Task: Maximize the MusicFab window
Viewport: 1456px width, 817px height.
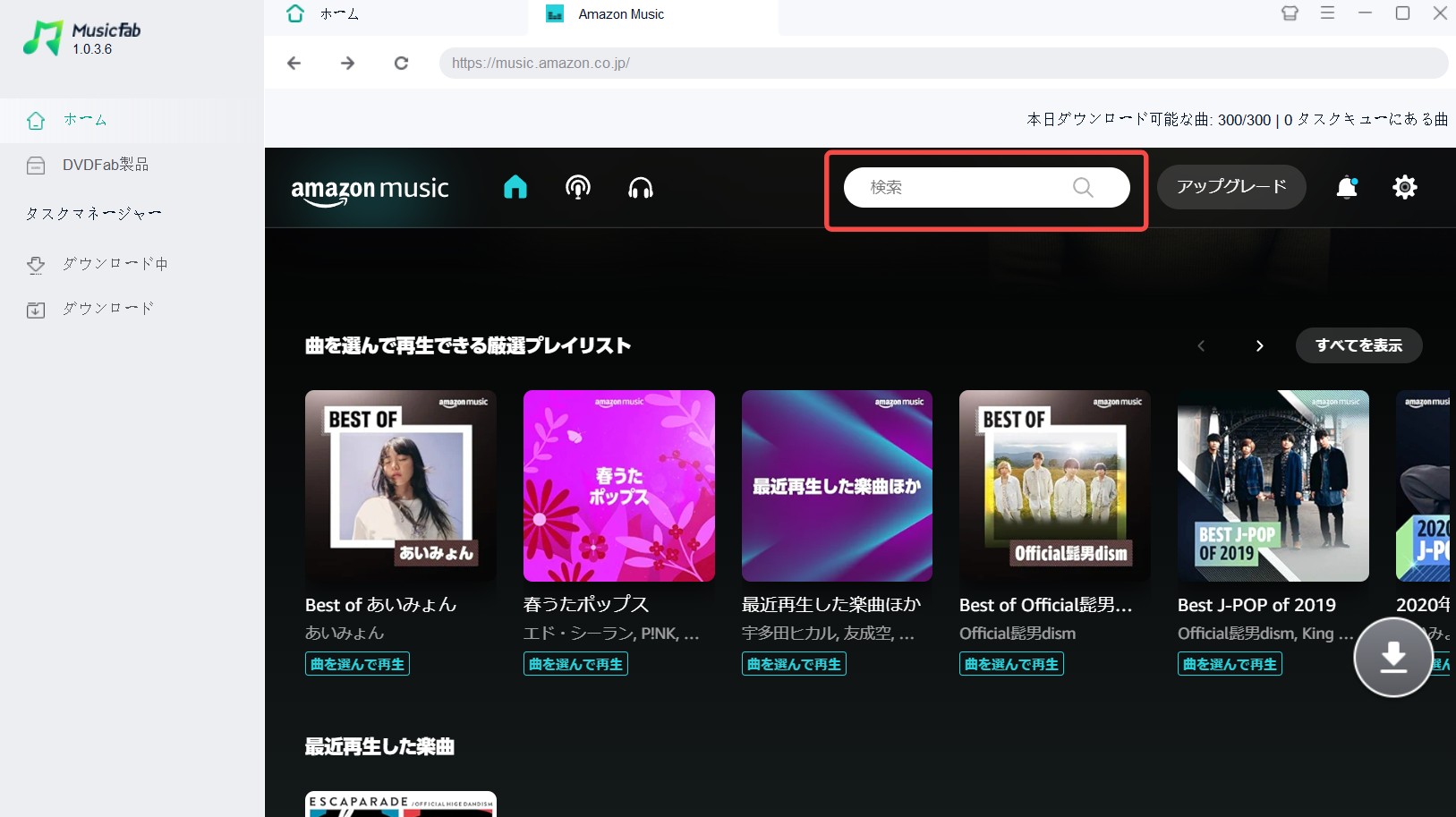Action: click(1402, 13)
